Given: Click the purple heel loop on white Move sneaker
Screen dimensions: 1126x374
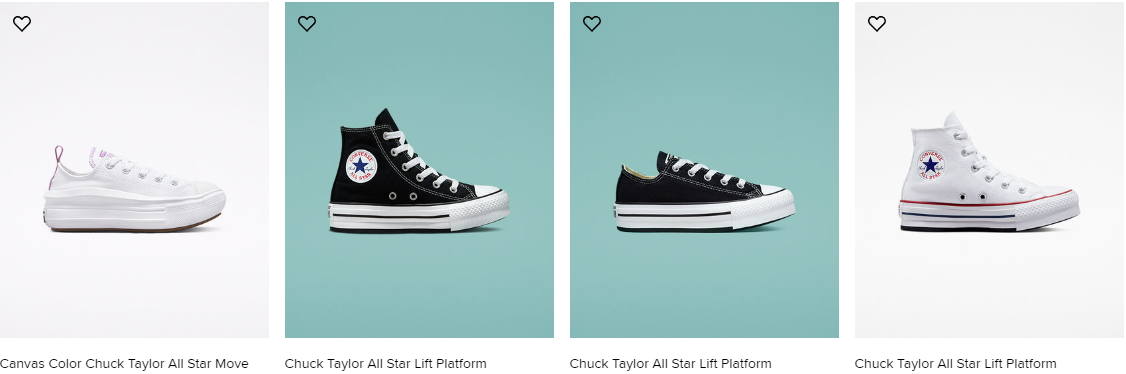Looking at the screenshot, I should click(x=55, y=167).
